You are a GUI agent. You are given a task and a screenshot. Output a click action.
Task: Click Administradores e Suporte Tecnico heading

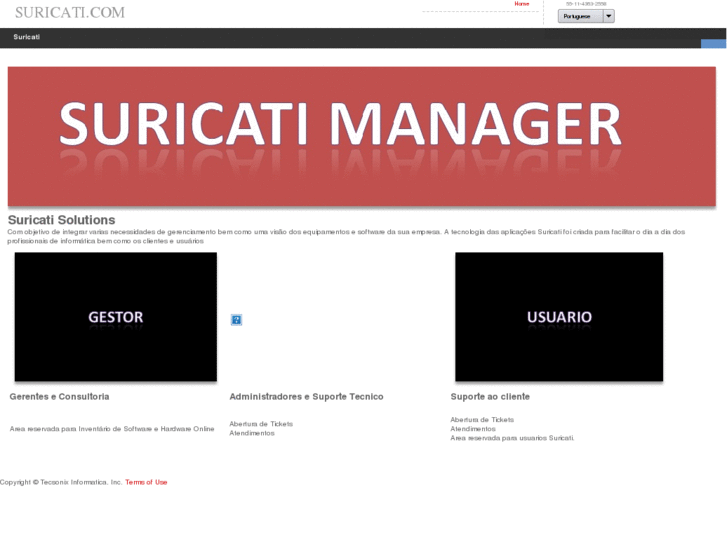(306, 397)
